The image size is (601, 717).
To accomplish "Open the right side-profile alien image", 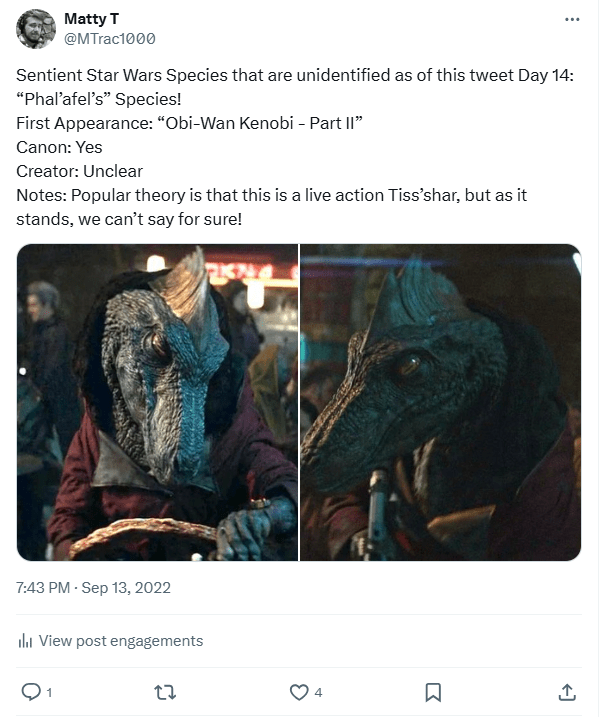I will [x=441, y=402].
